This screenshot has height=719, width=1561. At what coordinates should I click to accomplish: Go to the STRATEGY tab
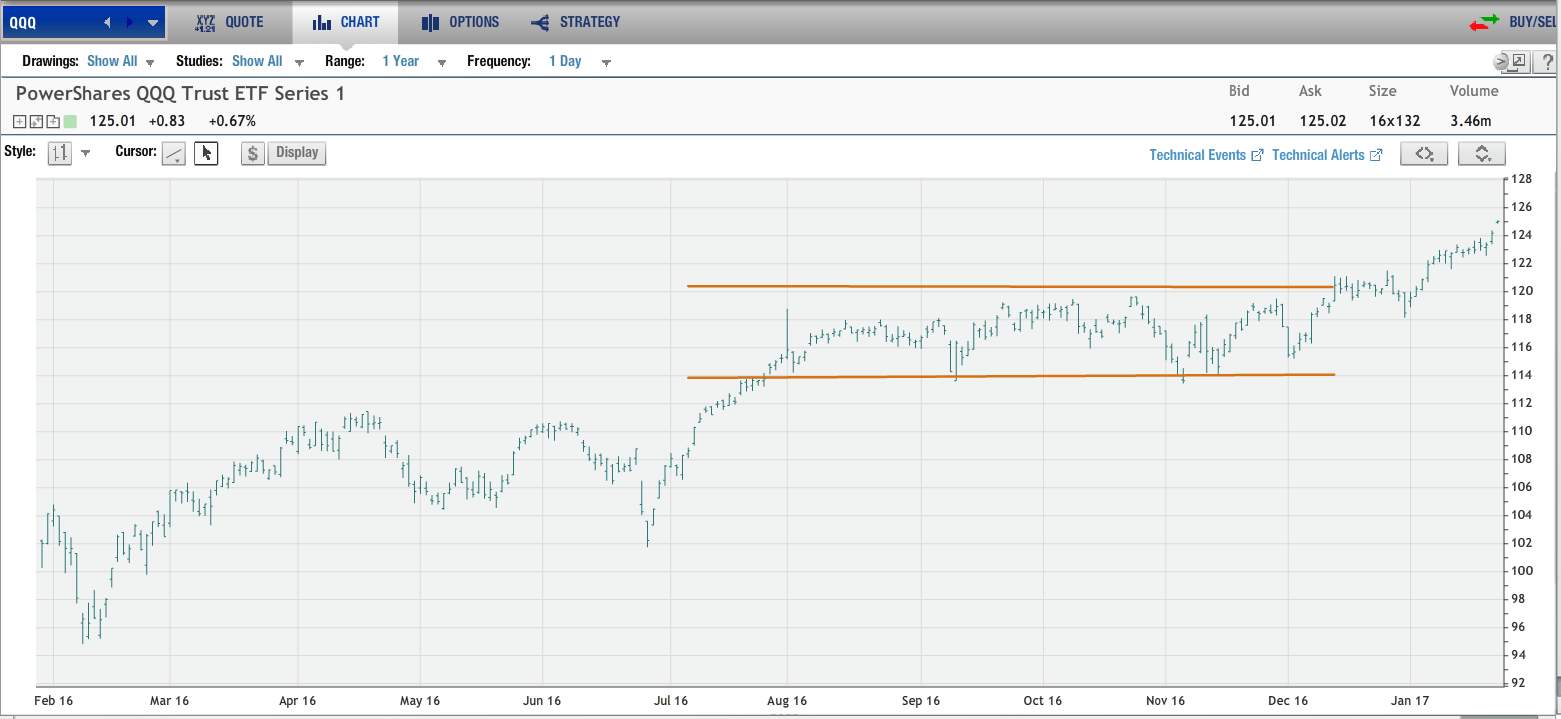pyautogui.click(x=575, y=22)
